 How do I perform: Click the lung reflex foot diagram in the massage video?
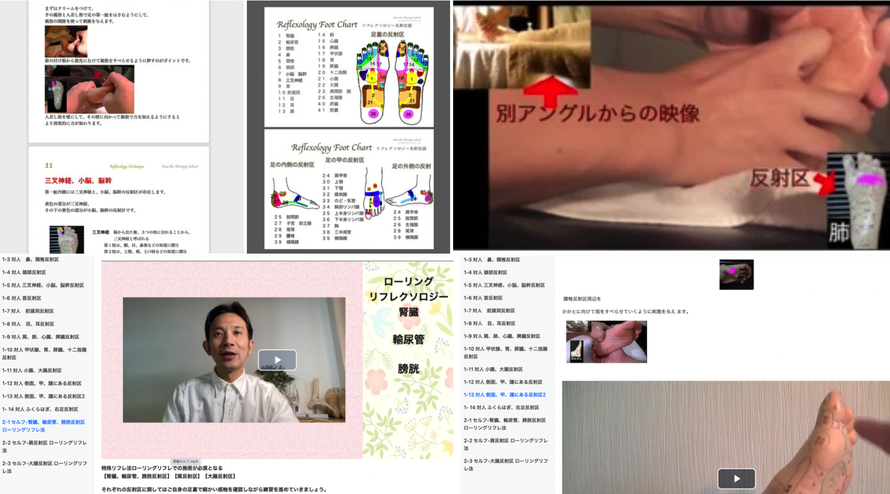858,199
